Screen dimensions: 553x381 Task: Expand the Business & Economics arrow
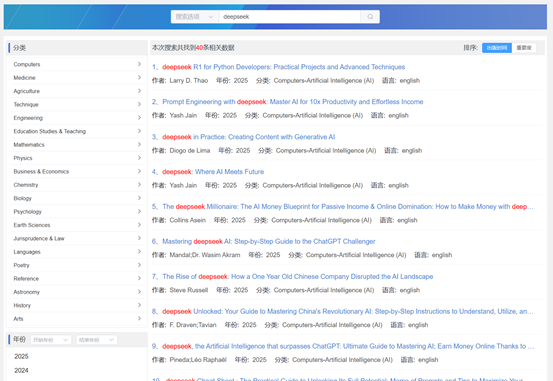[x=139, y=171]
